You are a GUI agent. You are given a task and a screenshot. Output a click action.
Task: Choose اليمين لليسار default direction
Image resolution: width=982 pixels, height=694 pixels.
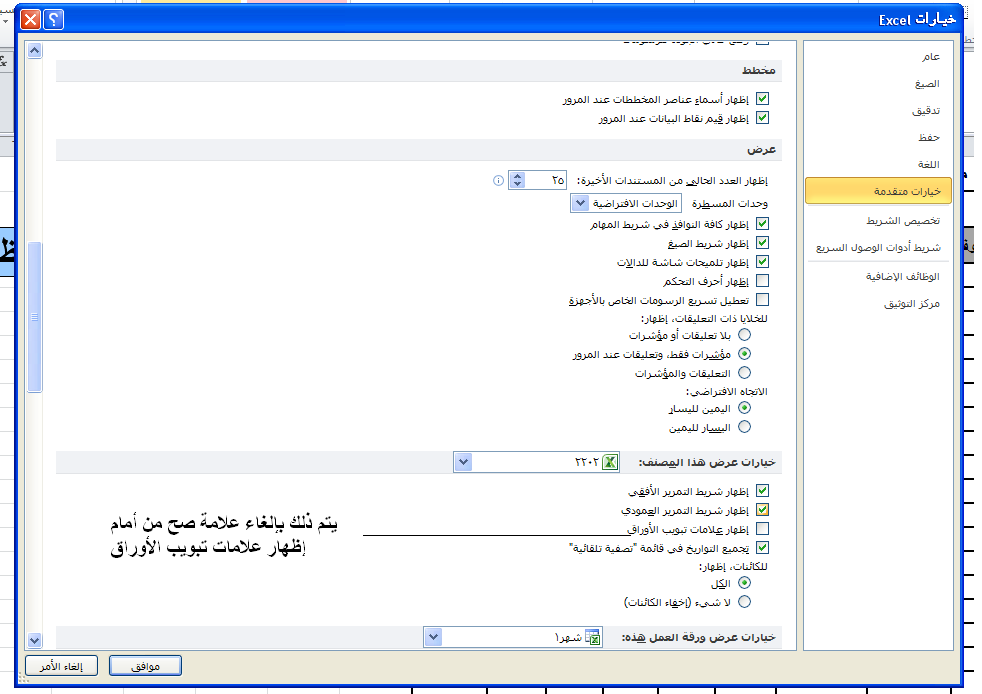744,408
